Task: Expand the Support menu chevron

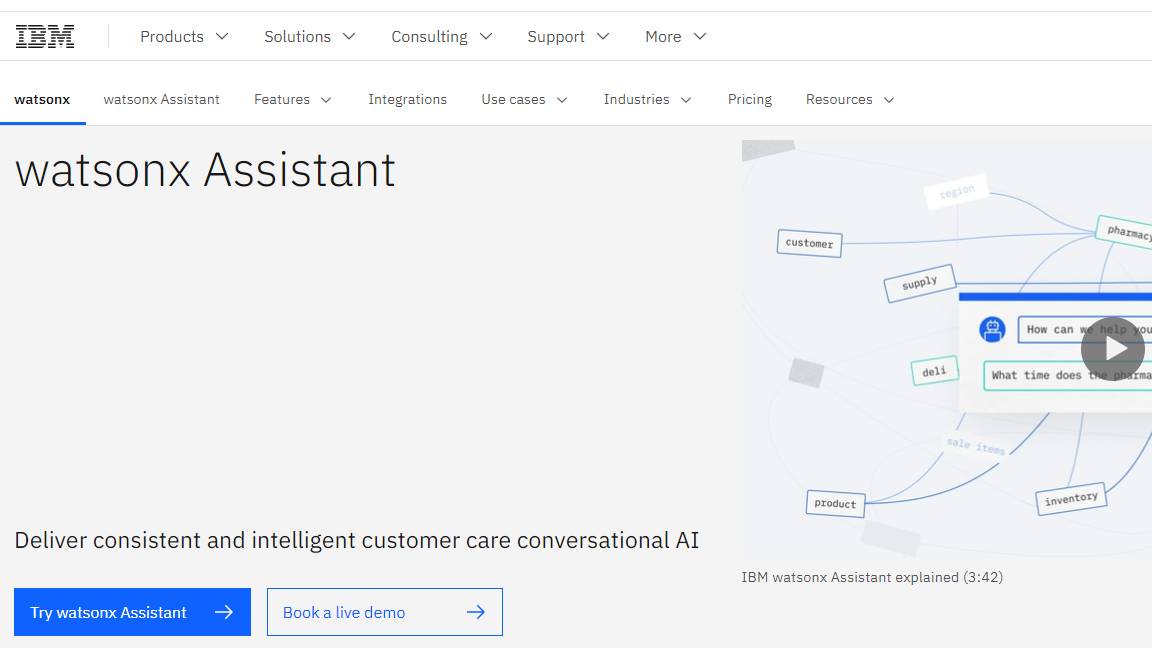Action: tap(603, 36)
